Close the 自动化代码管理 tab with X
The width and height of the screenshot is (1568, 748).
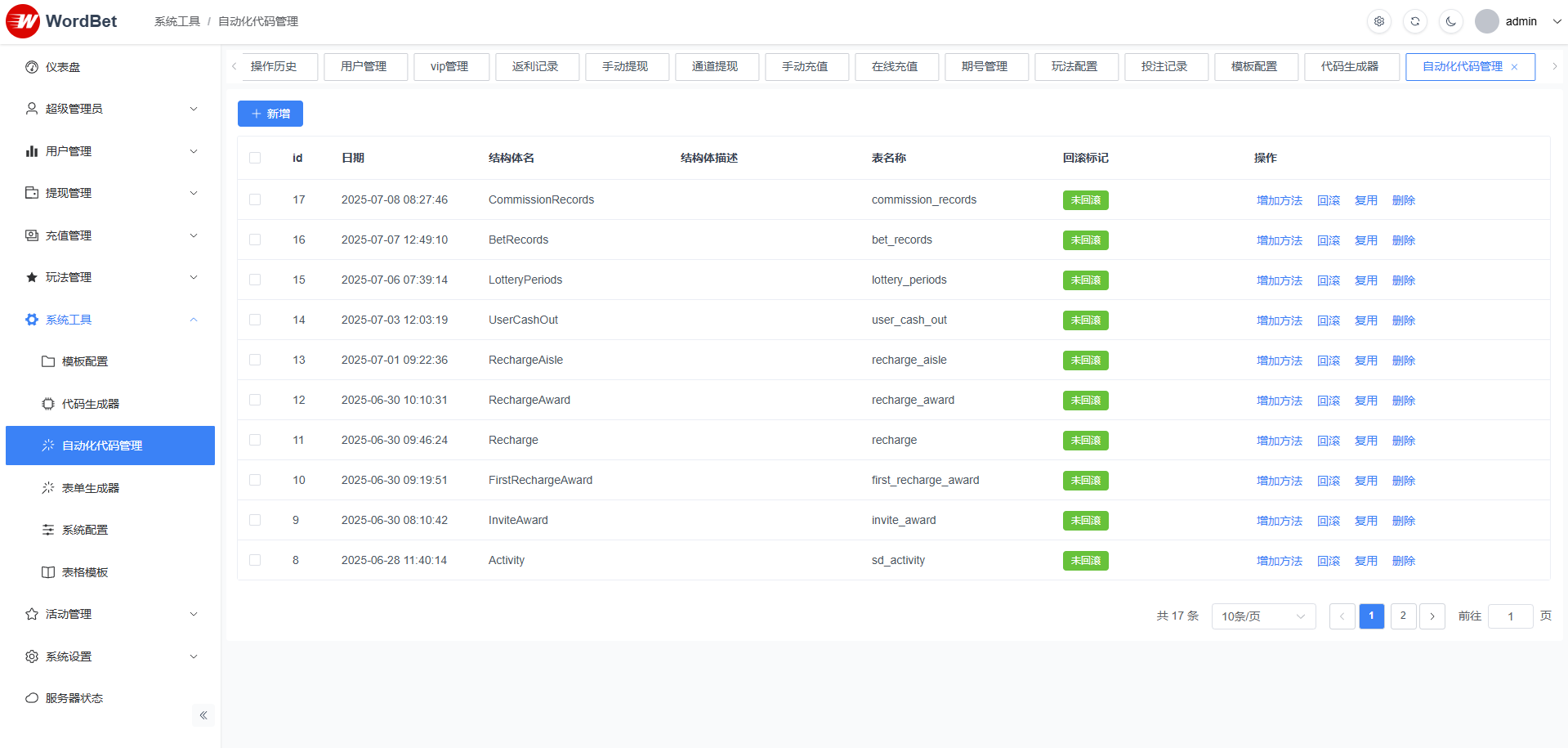[1514, 67]
